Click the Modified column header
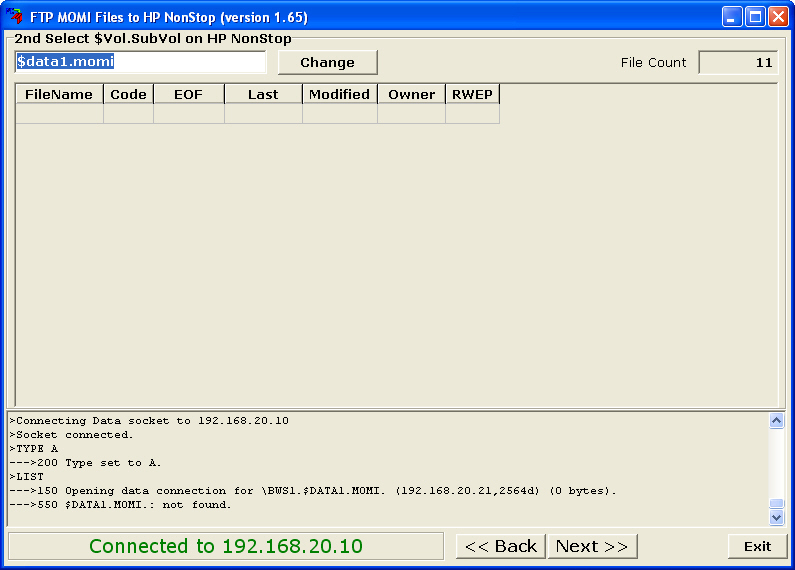 [x=340, y=94]
